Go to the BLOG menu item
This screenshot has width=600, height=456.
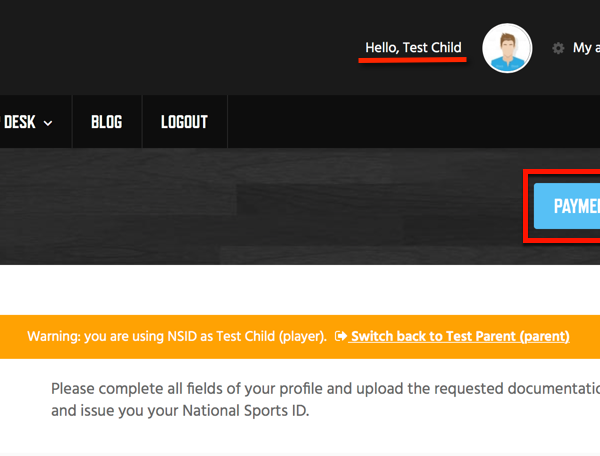107,122
